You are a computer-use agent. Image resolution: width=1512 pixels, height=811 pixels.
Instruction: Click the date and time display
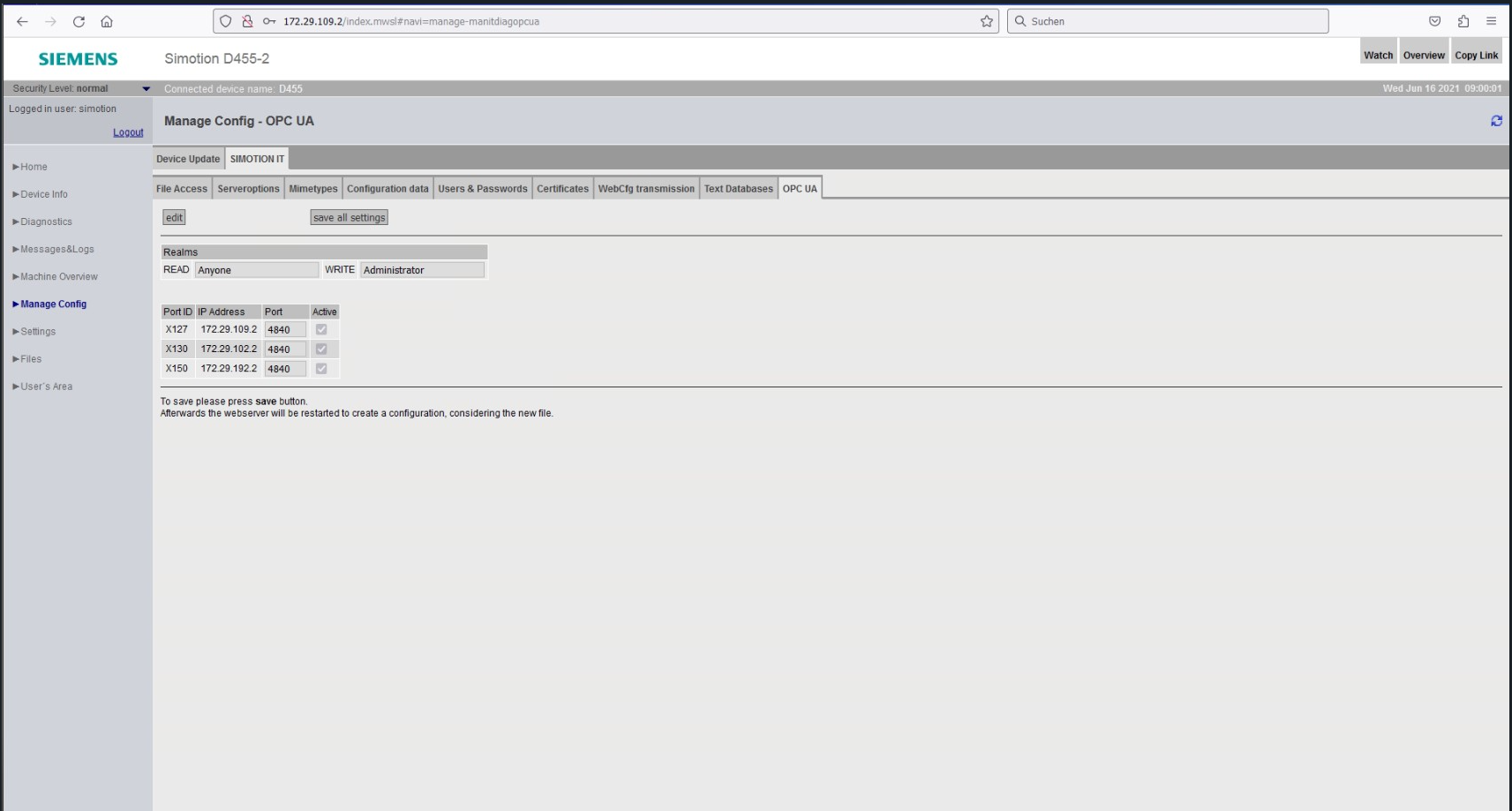point(1441,88)
